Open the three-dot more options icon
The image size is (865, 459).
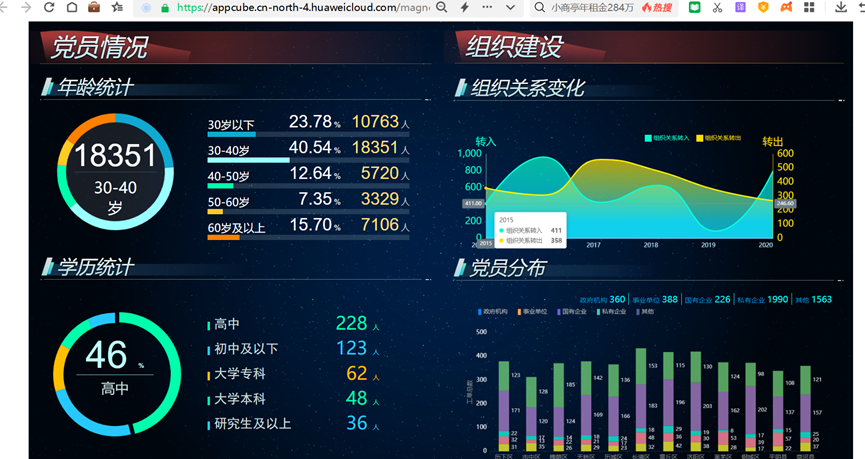[x=487, y=7]
